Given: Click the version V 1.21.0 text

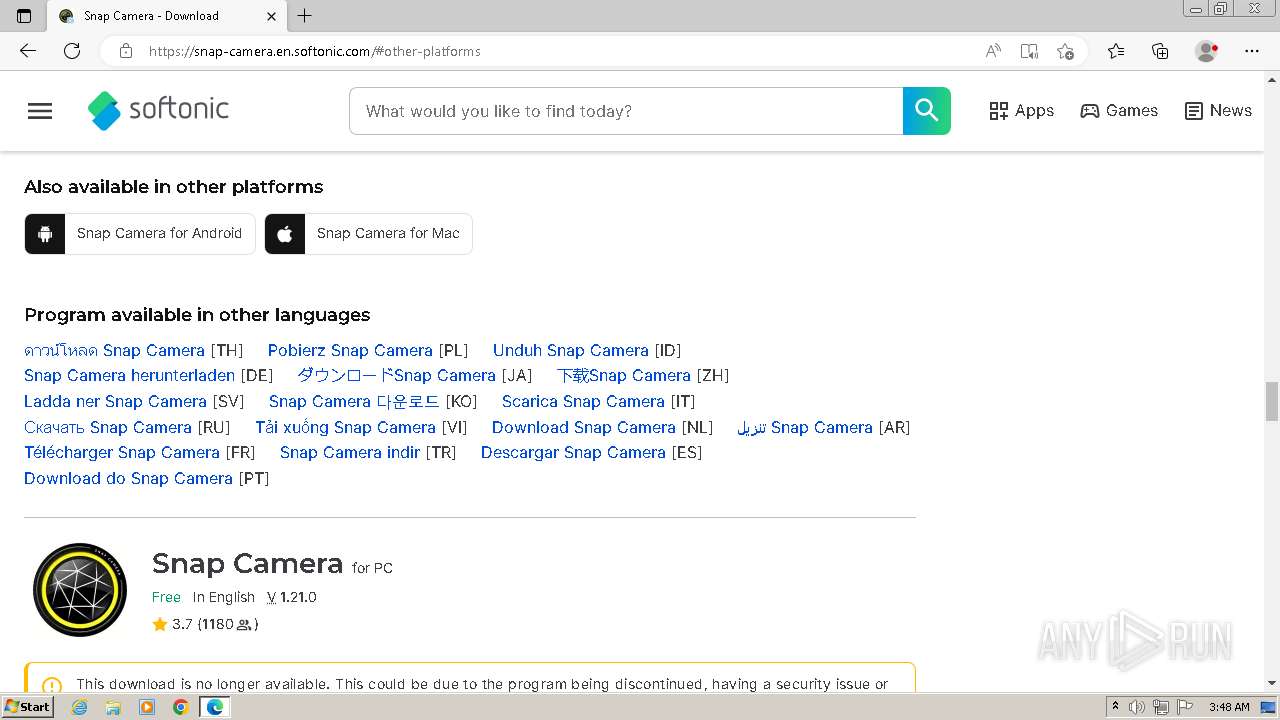Looking at the screenshot, I should pyautogui.click(x=291, y=597).
